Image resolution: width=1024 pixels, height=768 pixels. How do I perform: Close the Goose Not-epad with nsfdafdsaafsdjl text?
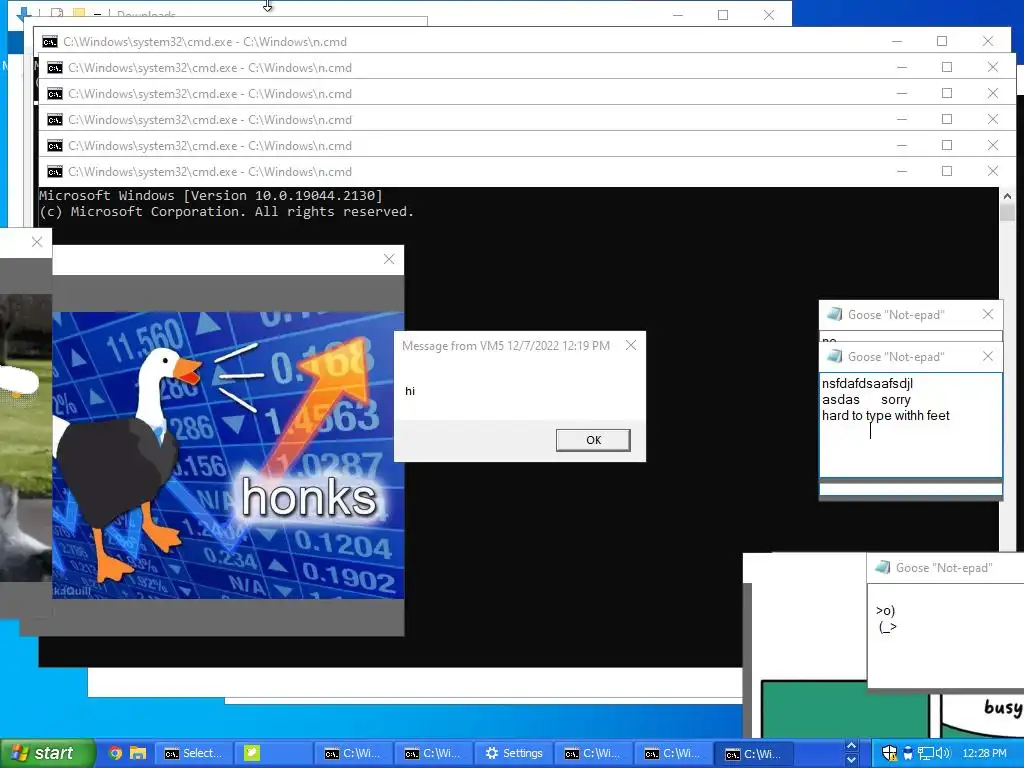[987, 356]
